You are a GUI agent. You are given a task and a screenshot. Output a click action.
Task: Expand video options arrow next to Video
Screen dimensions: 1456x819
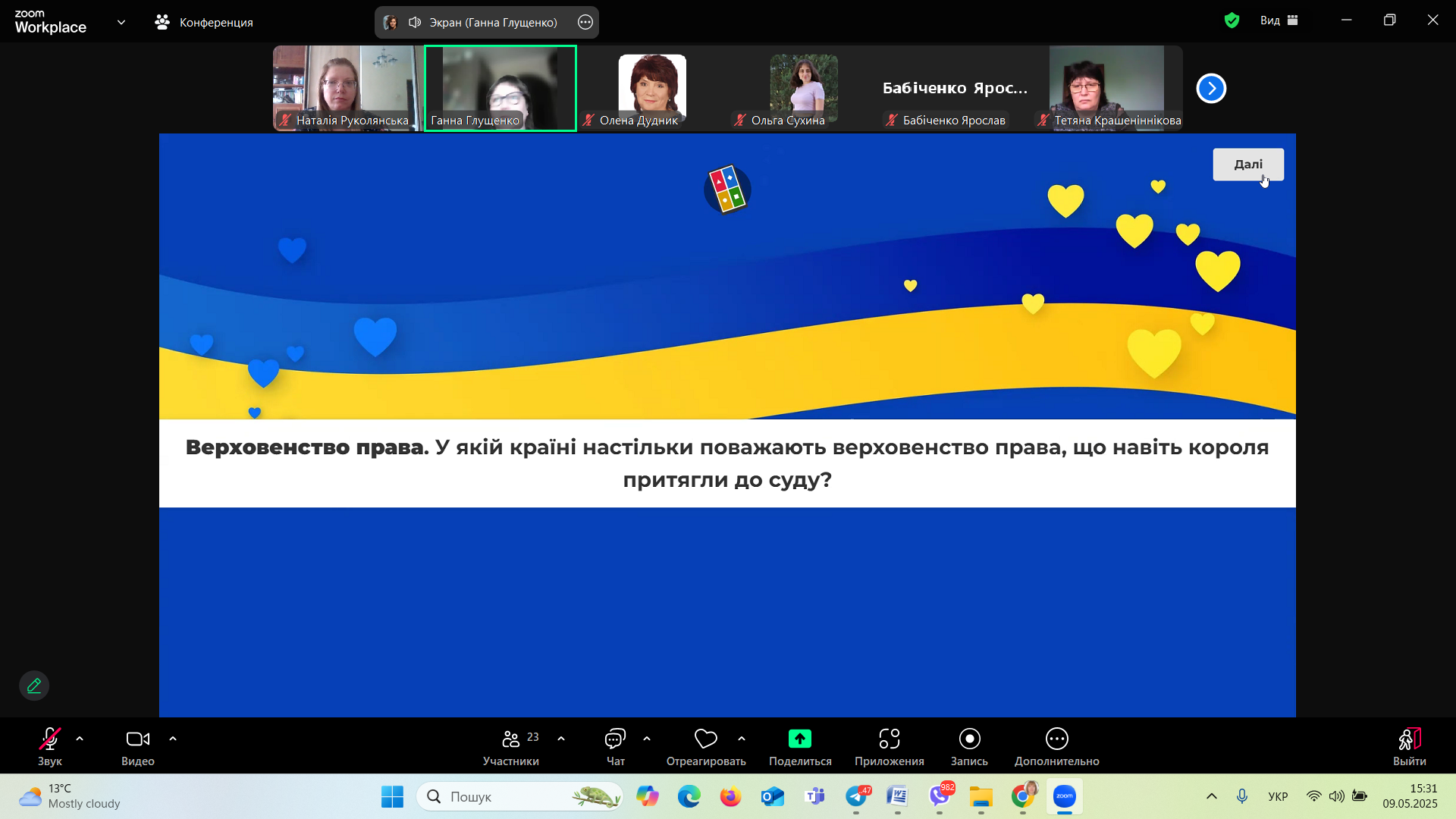[x=173, y=739]
